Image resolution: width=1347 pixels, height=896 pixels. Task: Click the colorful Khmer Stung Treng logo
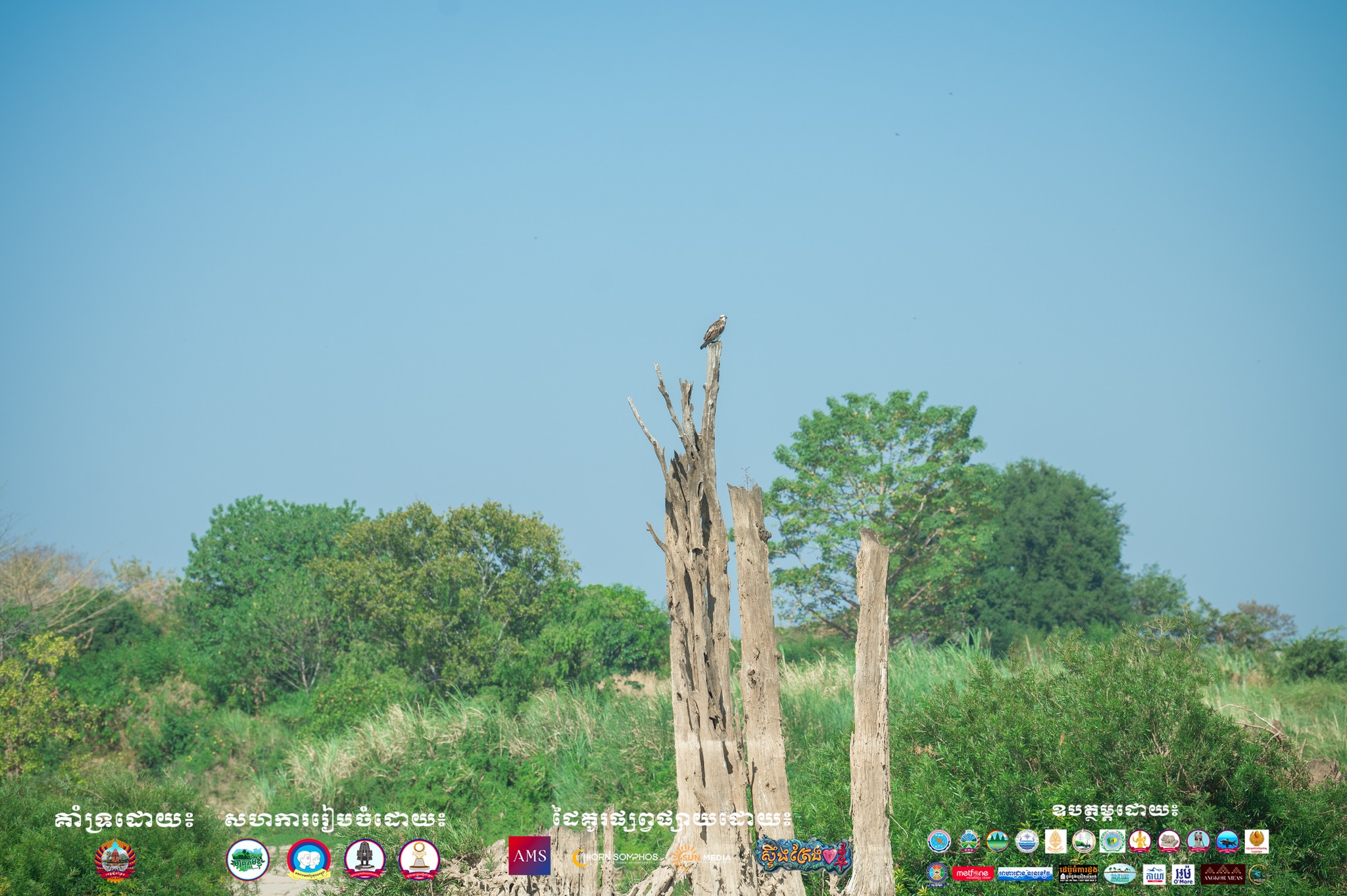pyautogui.click(x=803, y=856)
